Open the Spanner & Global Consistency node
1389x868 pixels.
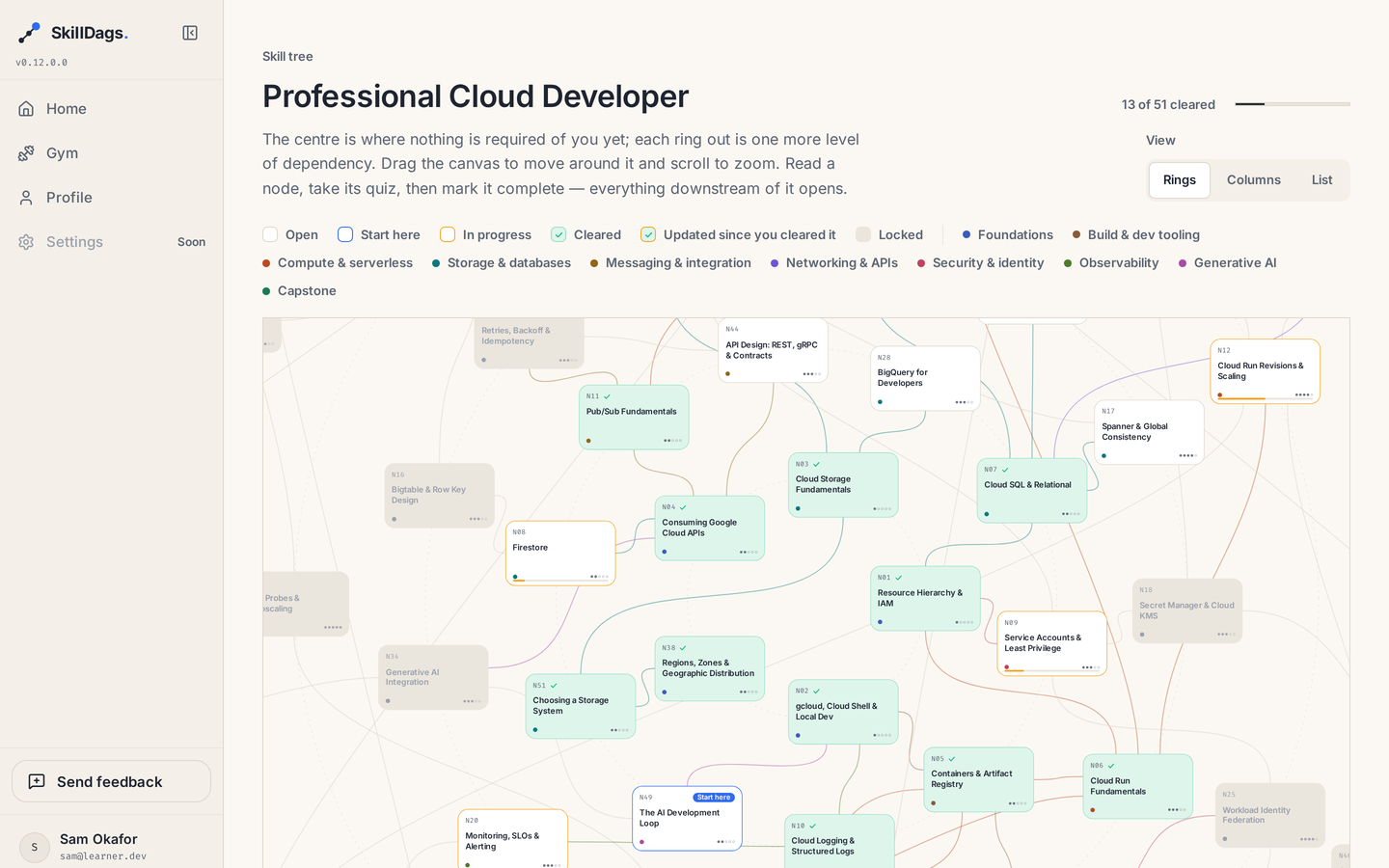click(x=1150, y=432)
